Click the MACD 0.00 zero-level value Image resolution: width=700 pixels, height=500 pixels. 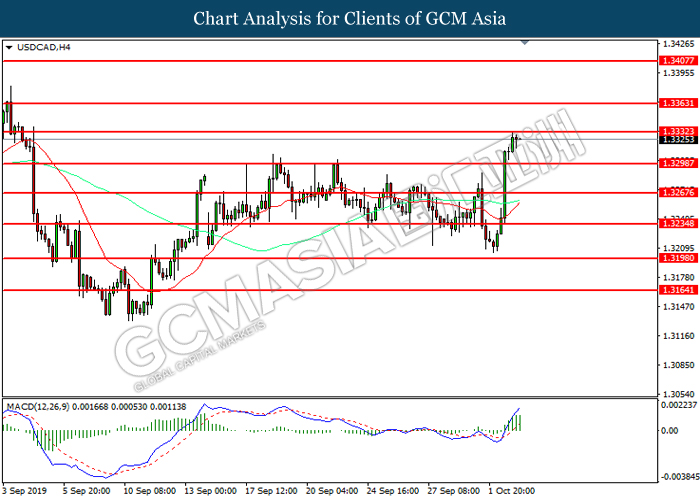tap(670, 431)
